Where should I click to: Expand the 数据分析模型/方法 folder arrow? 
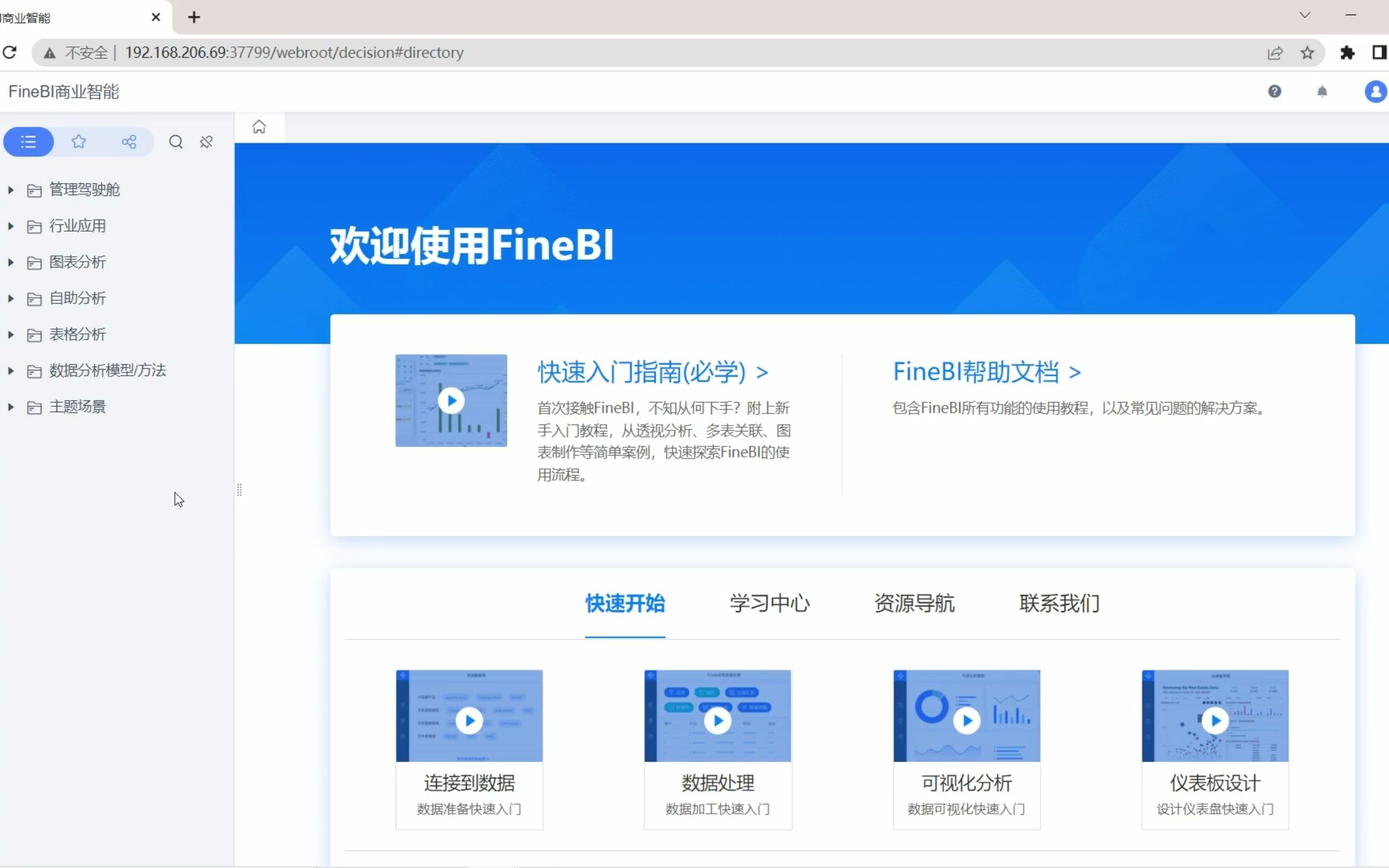click(x=11, y=371)
